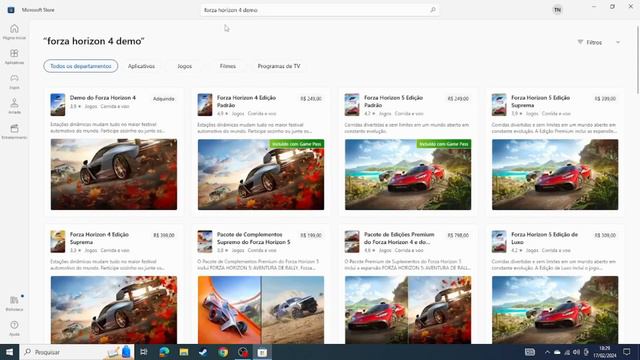Click the price on Forza Horizon 5 Edição Suprema
Image resolution: width=640 pixels, height=360 pixels.
(605, 99)
